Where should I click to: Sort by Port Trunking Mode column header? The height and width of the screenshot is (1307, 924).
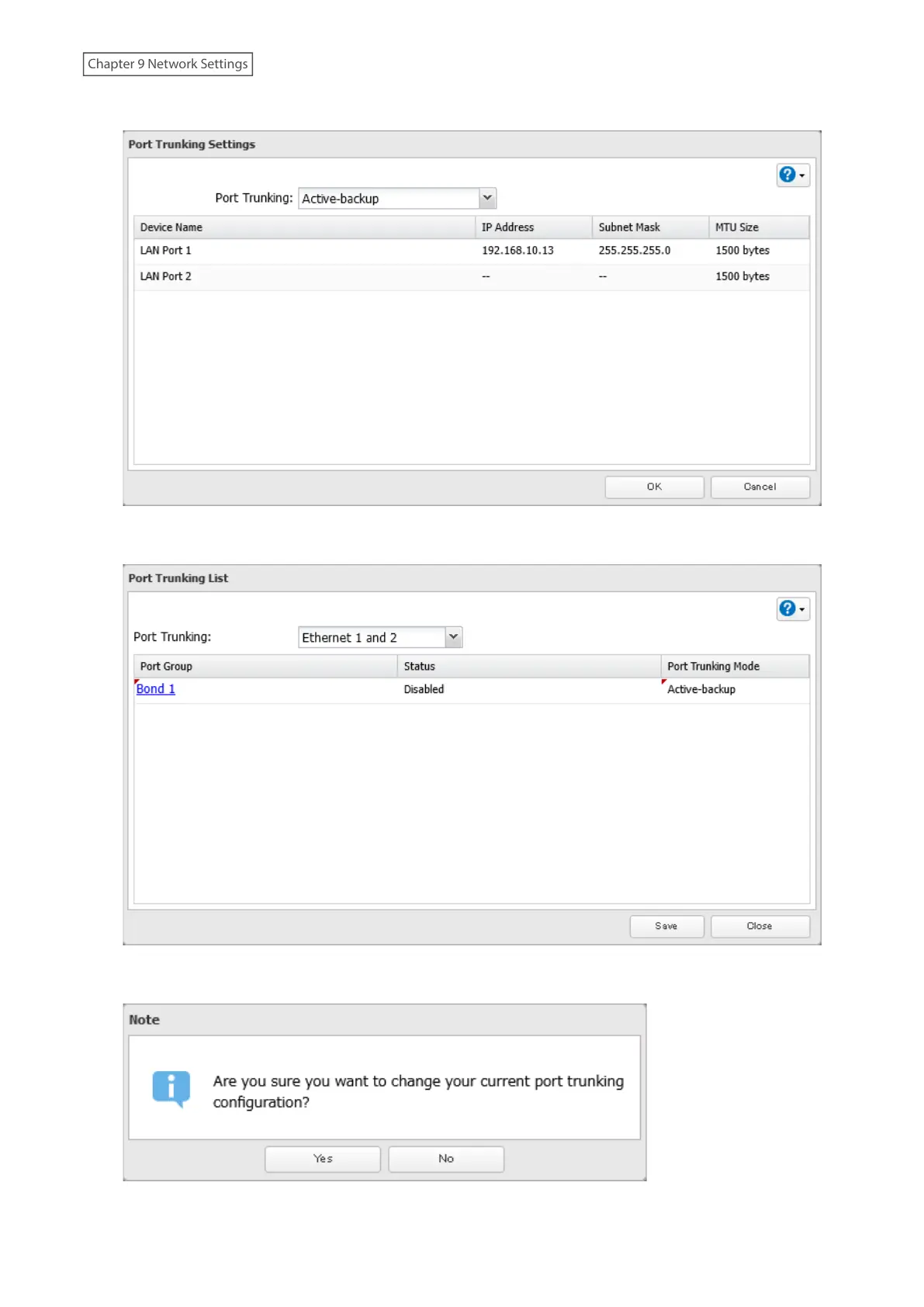[735, 667]
